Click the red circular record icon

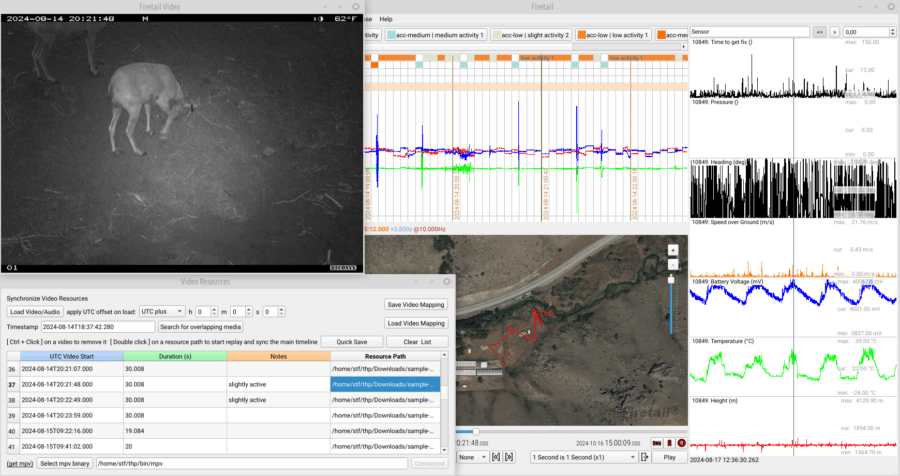point(682,442)
